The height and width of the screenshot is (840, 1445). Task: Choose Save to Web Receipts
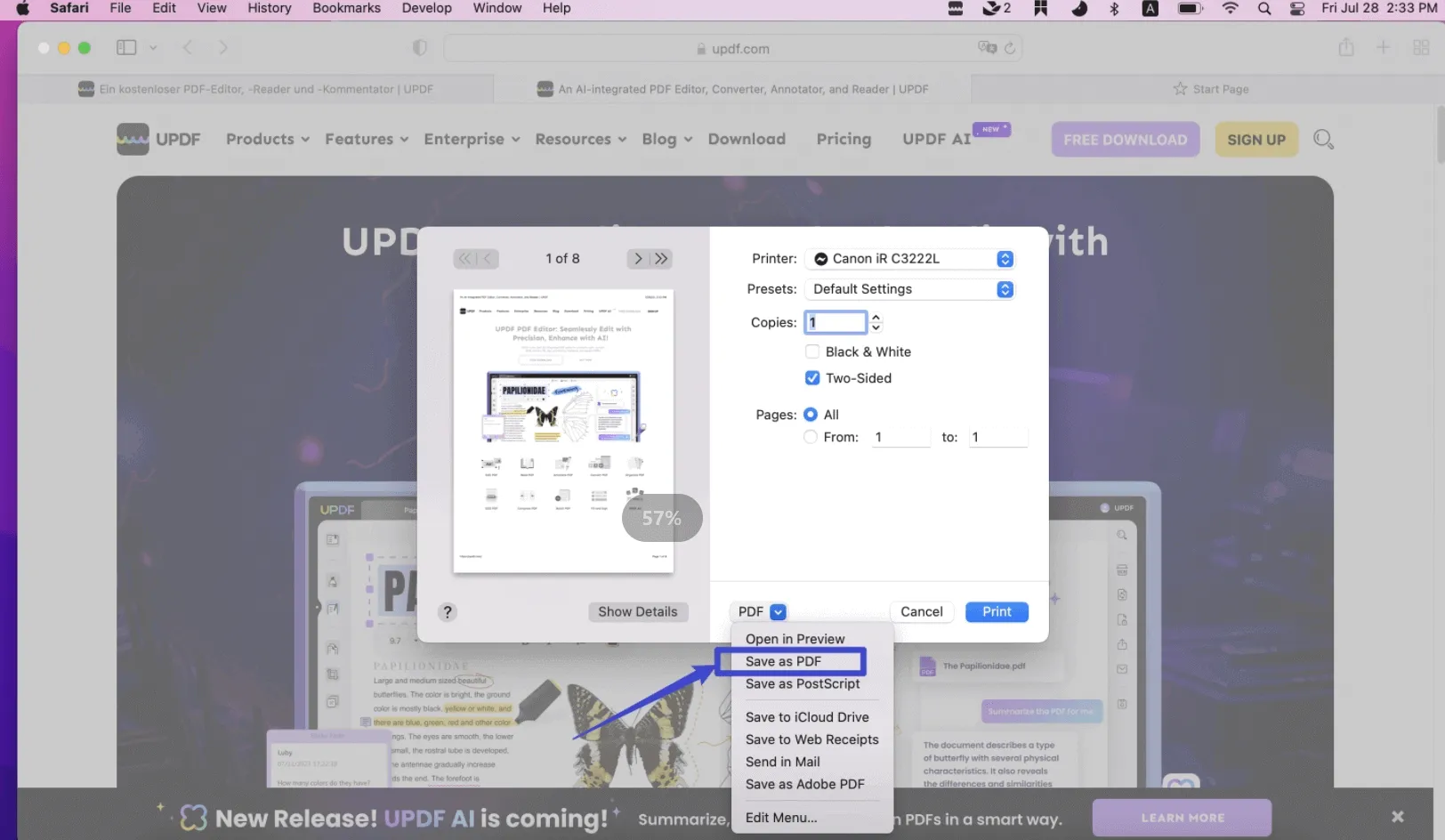click(812, 739)
